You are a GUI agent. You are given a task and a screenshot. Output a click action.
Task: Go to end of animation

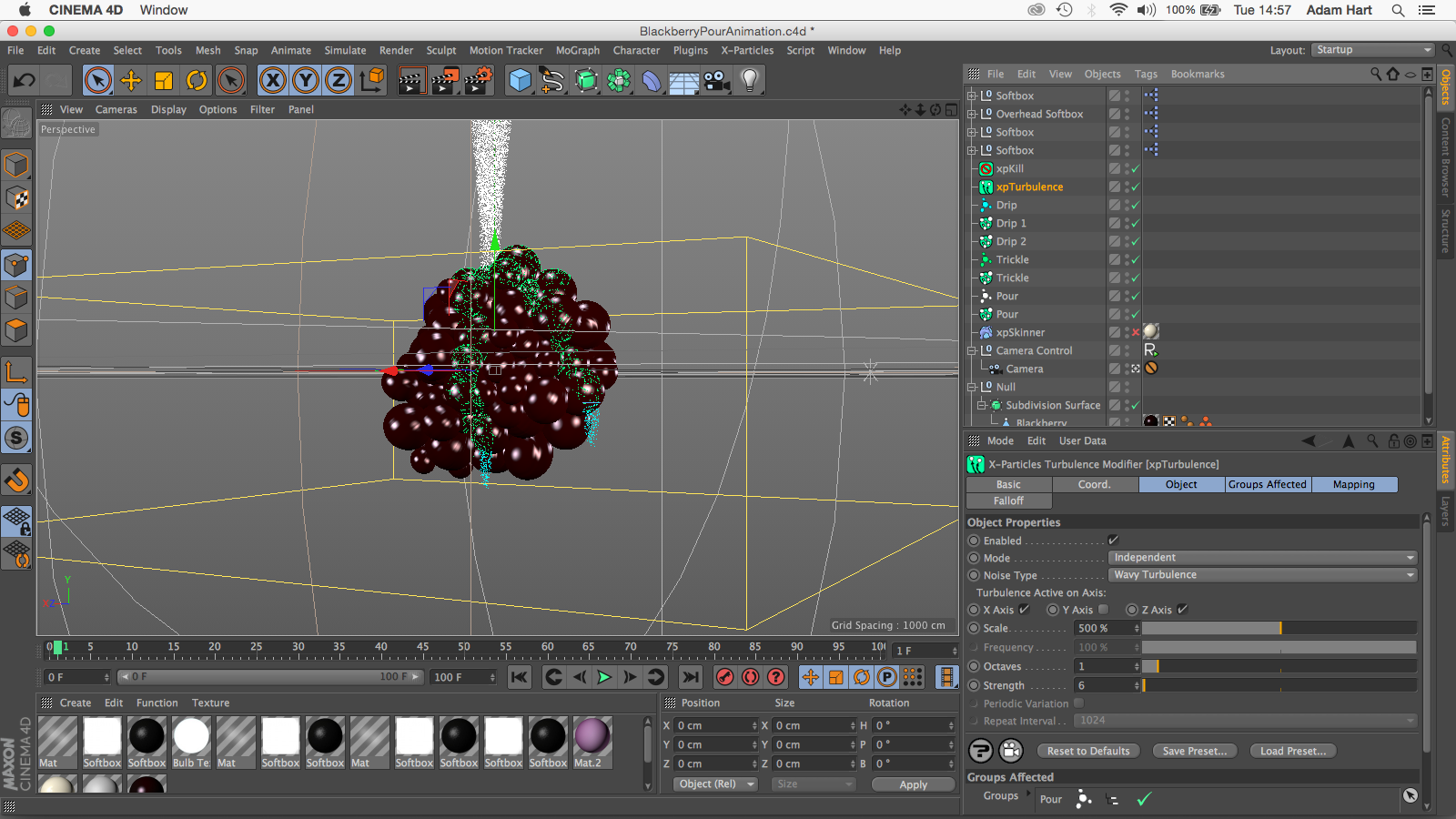[x=691, y=676]
